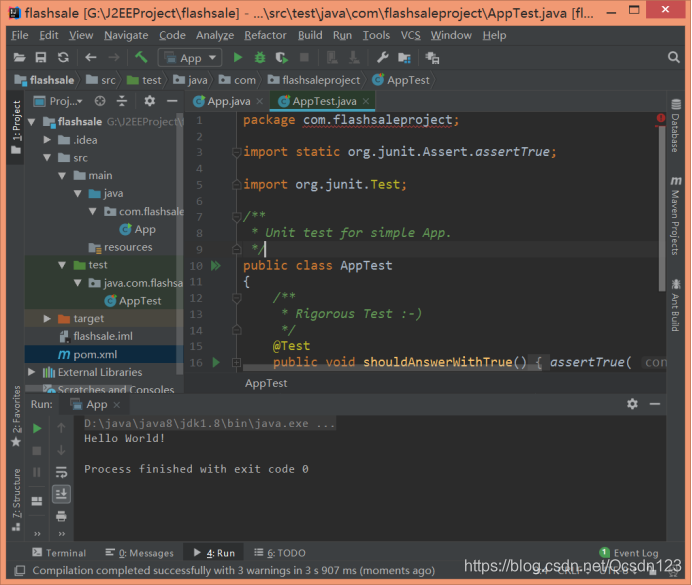
Task: Hide the Project panel with minus icon
Action: (x=172, y=101)
